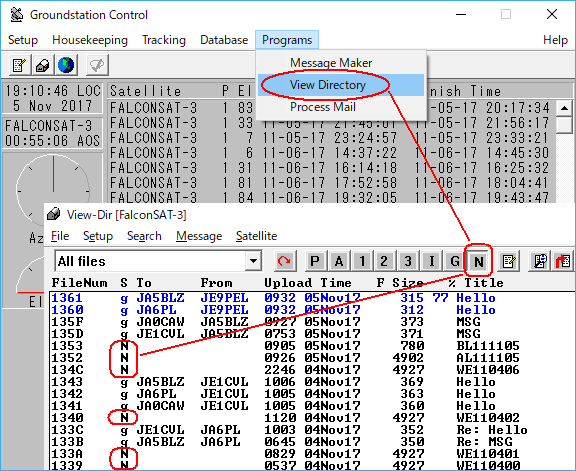Viewport: 576px width, 471px height.
Task: Click the FALCONSAT-3 pass starting 14:37:22
Action: (x=331, y=153)
